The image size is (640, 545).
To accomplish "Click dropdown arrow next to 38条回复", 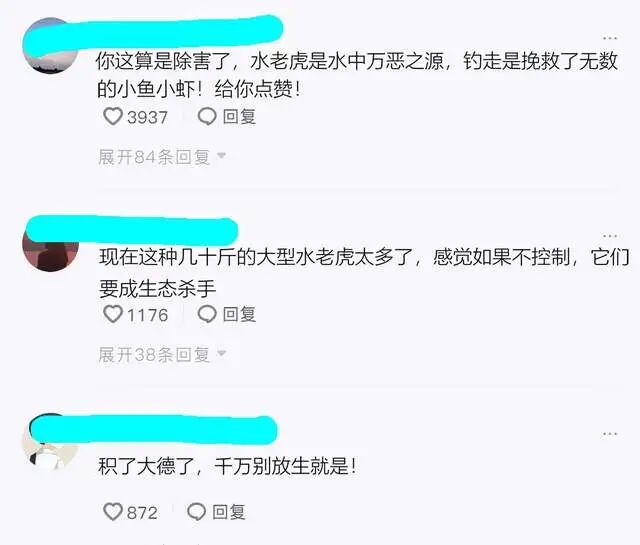I will point(221,353).
